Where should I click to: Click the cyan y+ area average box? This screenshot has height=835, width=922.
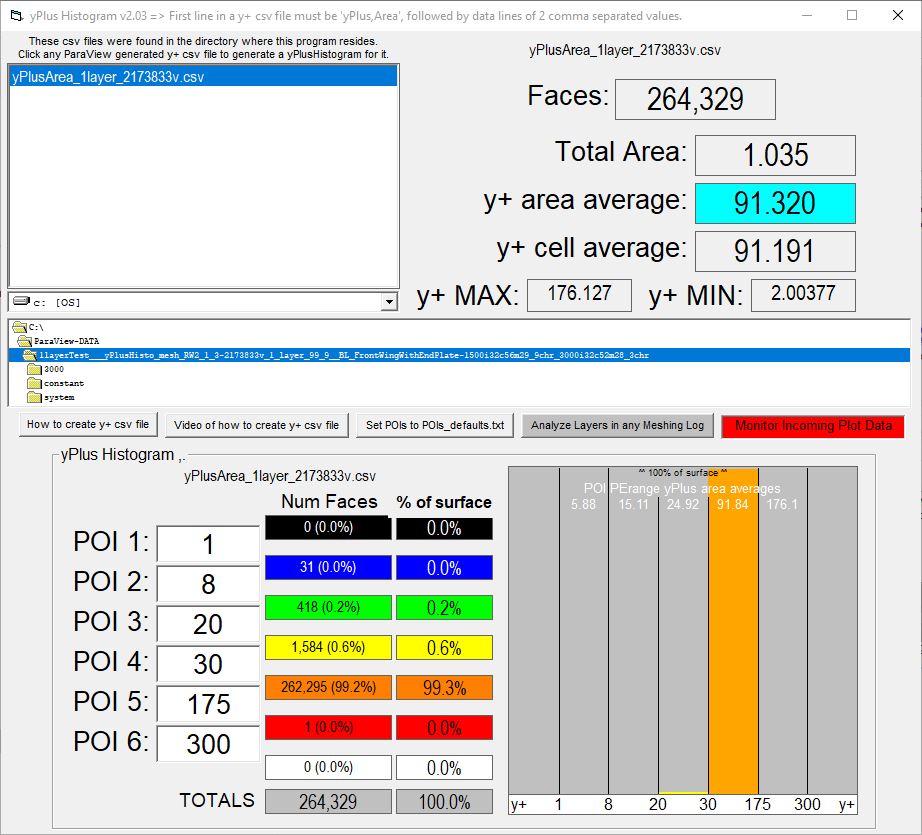click(775, 203)
